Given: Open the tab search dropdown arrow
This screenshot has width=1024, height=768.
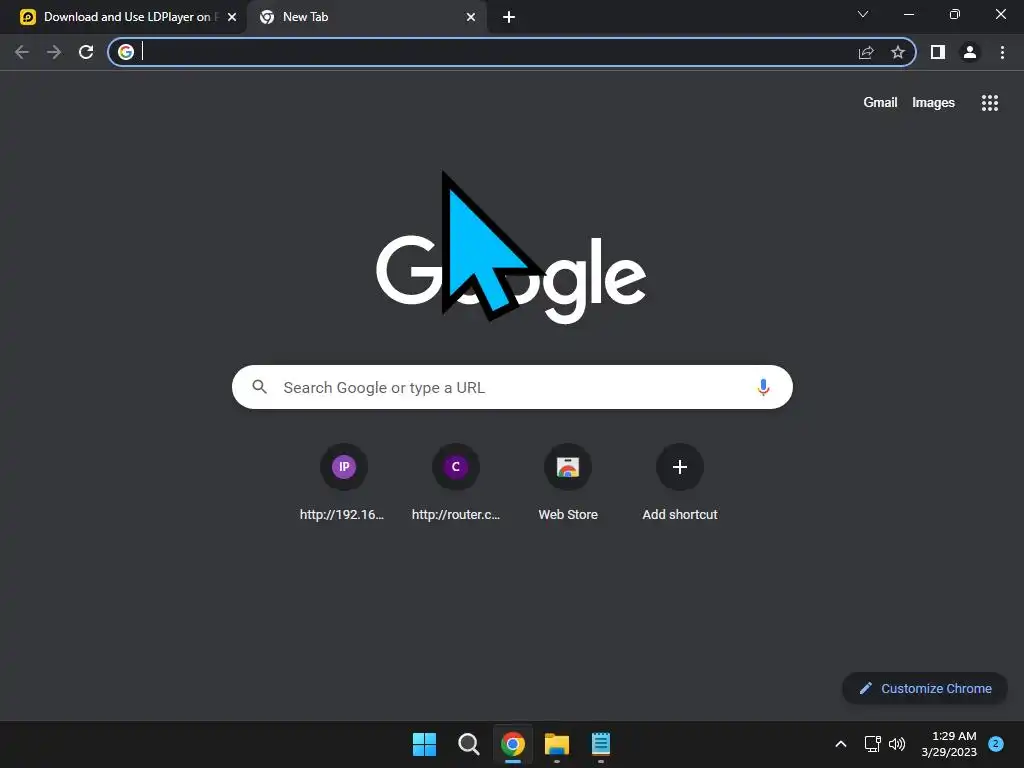Looking at the screenshot, I should 863,14.
